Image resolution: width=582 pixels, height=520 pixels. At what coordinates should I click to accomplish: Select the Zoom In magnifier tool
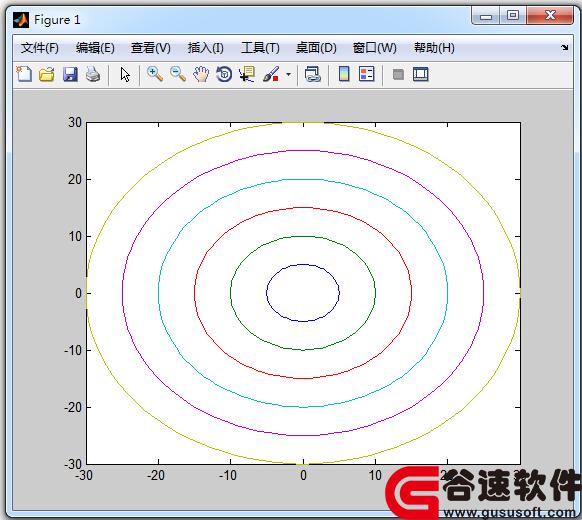tap(154, 74)
